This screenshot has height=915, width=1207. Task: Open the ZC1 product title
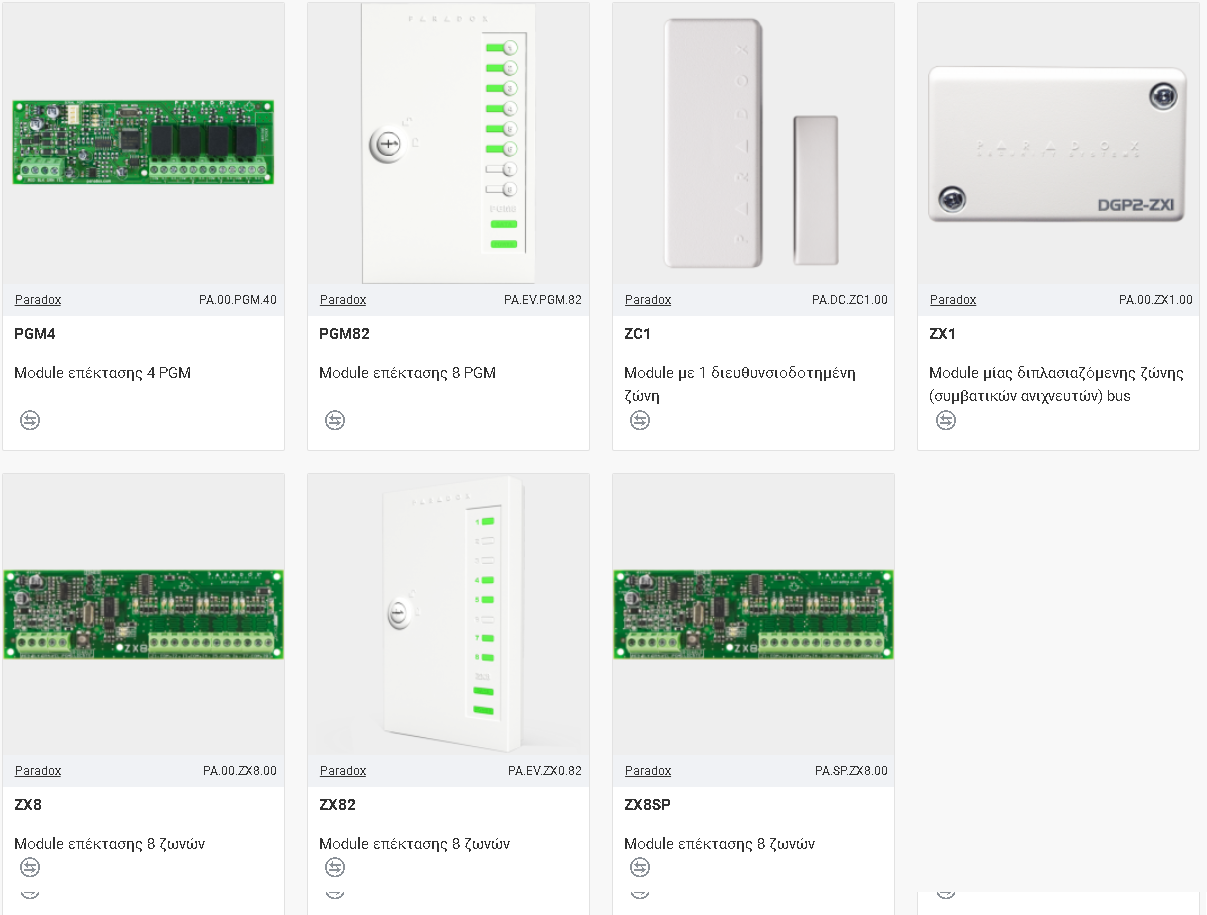[637, 334]
